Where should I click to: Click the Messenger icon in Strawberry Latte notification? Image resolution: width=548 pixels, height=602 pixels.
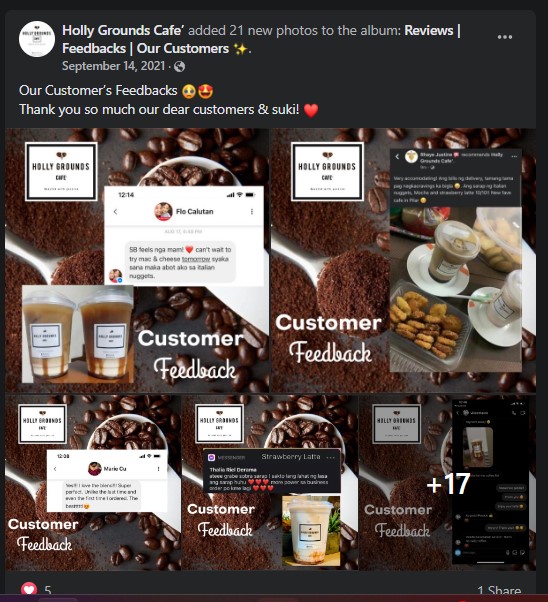click(x=211, y=457)
